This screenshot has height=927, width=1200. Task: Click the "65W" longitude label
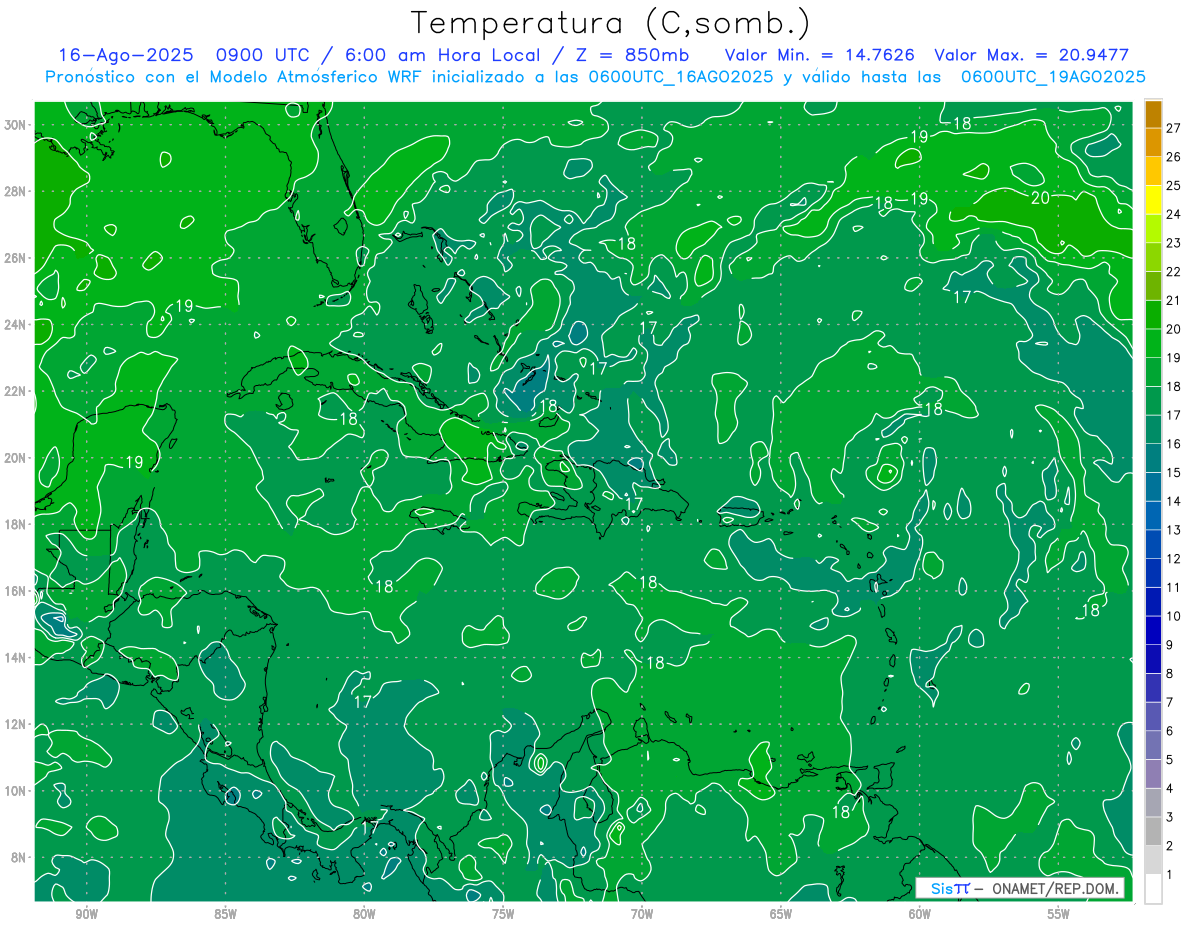tap(781, 914)
